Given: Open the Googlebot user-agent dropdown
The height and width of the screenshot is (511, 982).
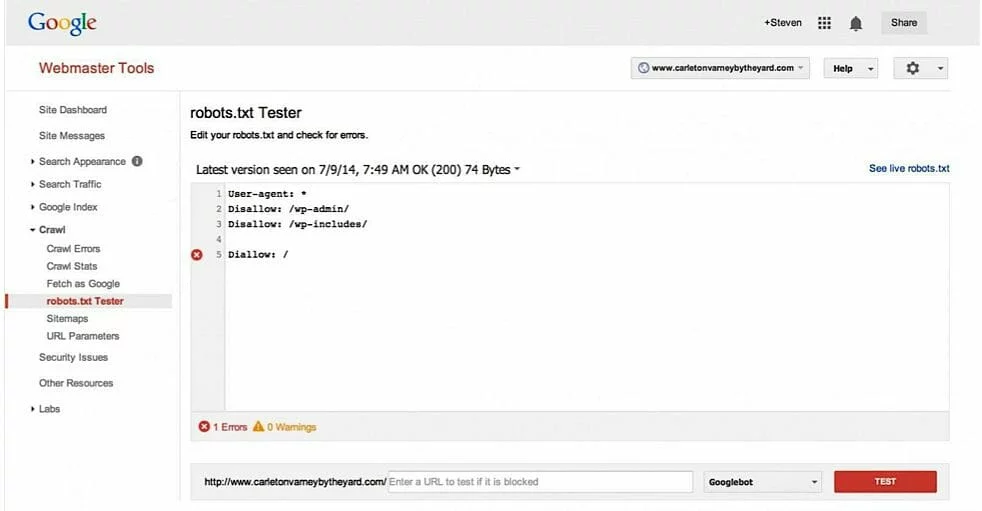Looking at the screenshot, I should click(x=763, y=482).
